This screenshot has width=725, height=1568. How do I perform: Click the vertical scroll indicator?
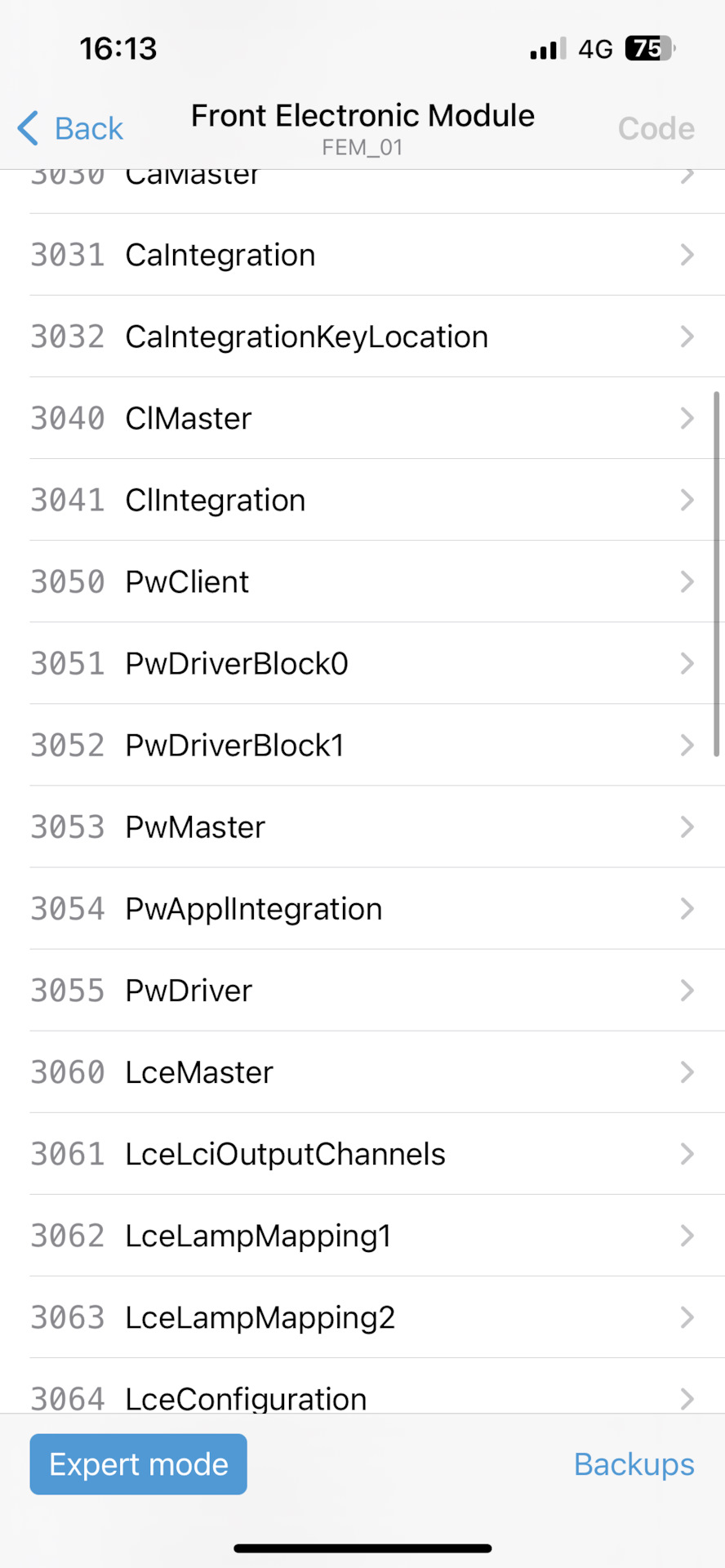pyautogui.click(x=717, y=574)
